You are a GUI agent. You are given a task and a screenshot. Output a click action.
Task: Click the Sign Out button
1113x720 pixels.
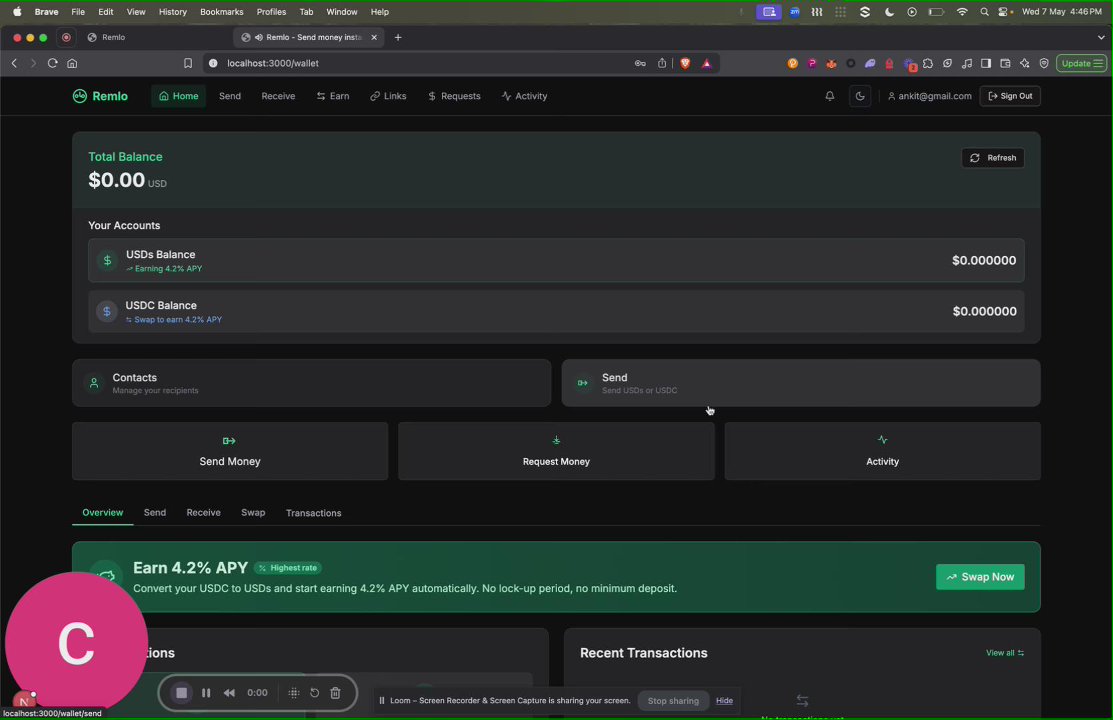pos(1009,96)
